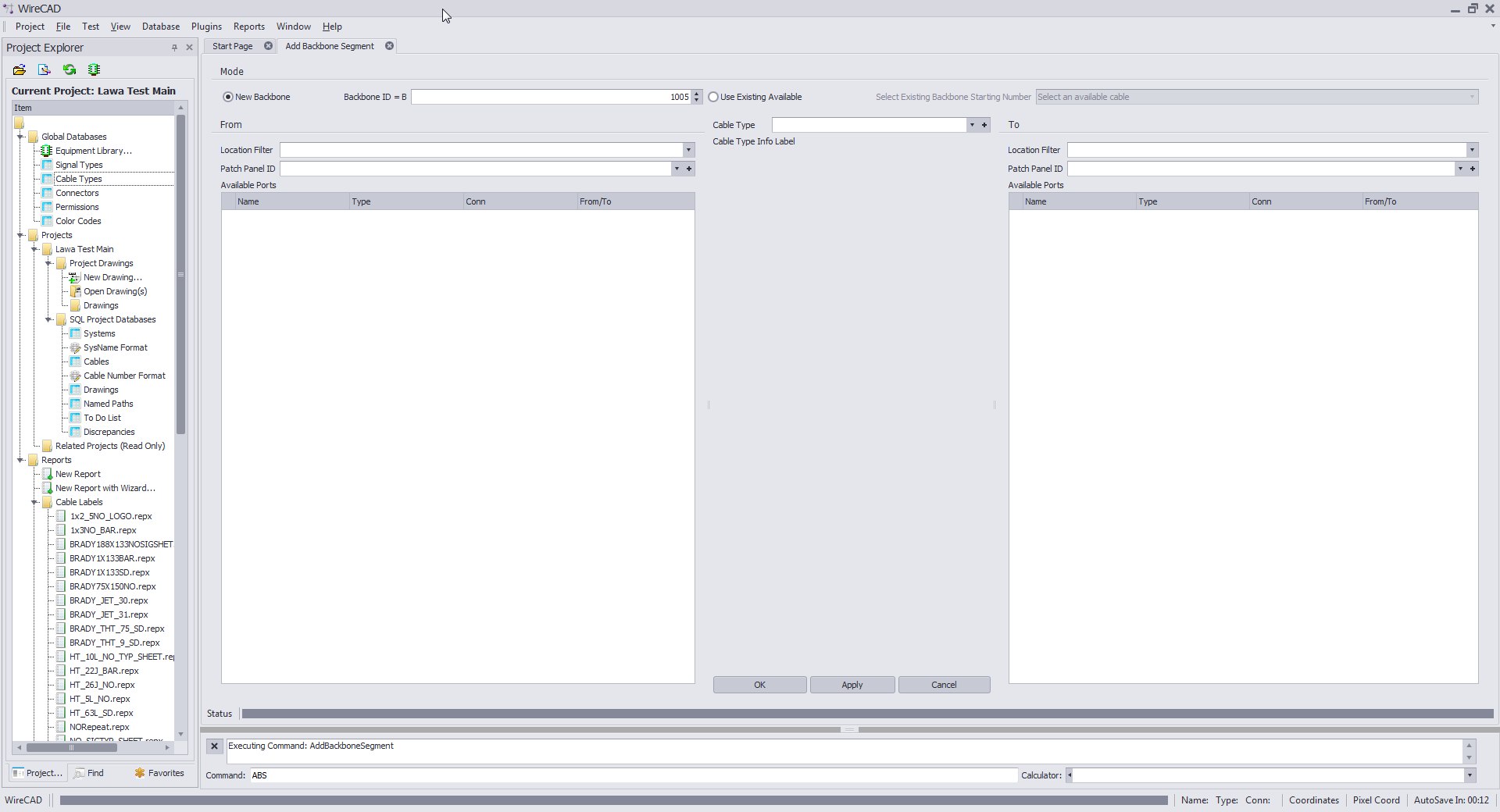This screenshot has width=1500, height=812.
Task: Increment the Backbone ID stepper up
Action: [697, 94]
